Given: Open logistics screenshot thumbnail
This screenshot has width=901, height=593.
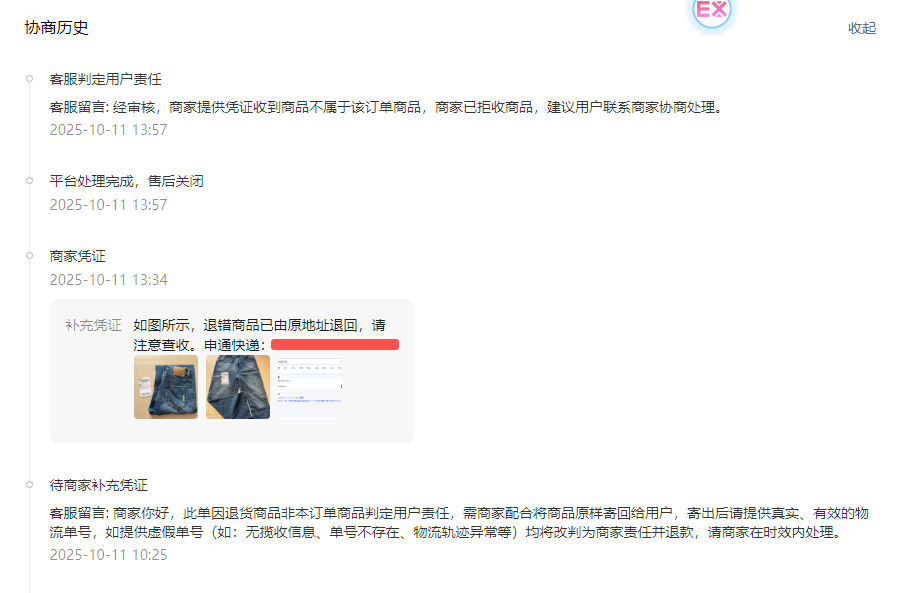Looking at the screenshot, I should pyautogui.click(x=310, y=387).
